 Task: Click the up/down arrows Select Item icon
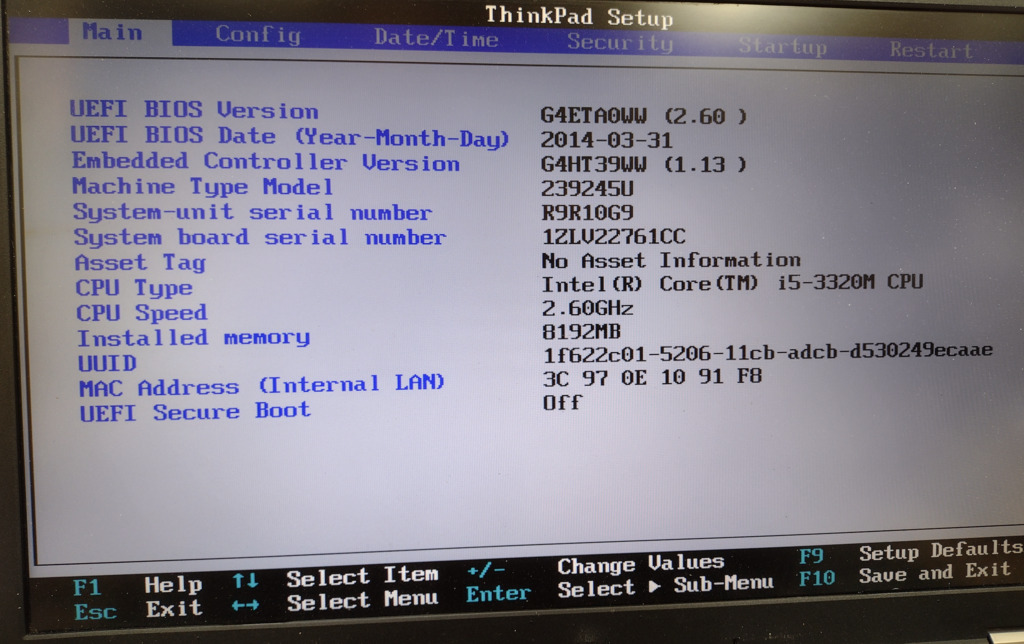pyautogui.click(x=246, y=579)
